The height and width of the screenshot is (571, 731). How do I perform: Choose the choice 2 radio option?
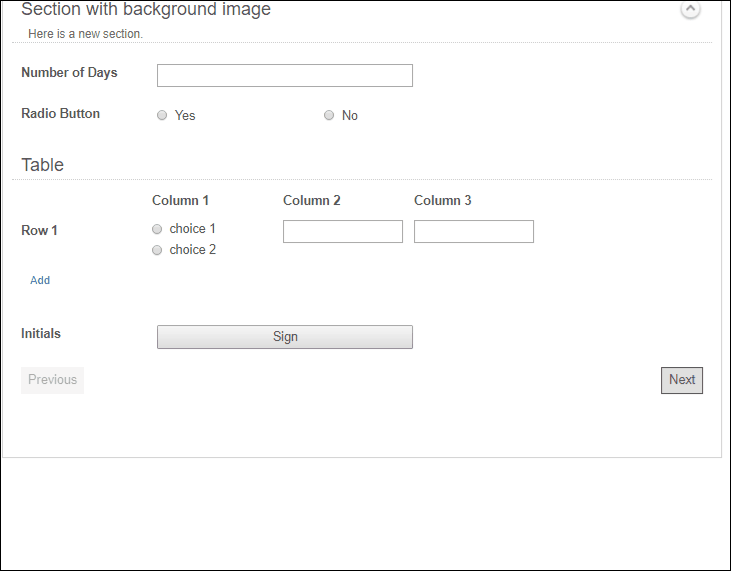coord(157,250)
